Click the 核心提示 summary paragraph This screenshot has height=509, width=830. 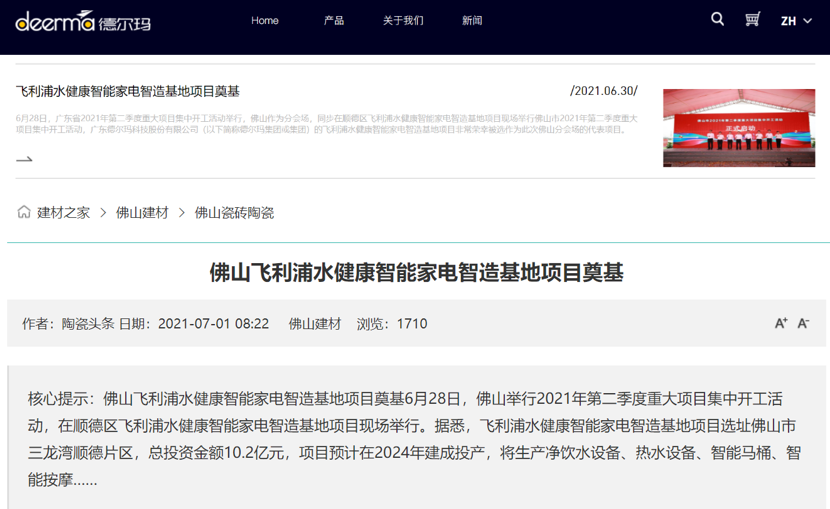coord(414,439)
